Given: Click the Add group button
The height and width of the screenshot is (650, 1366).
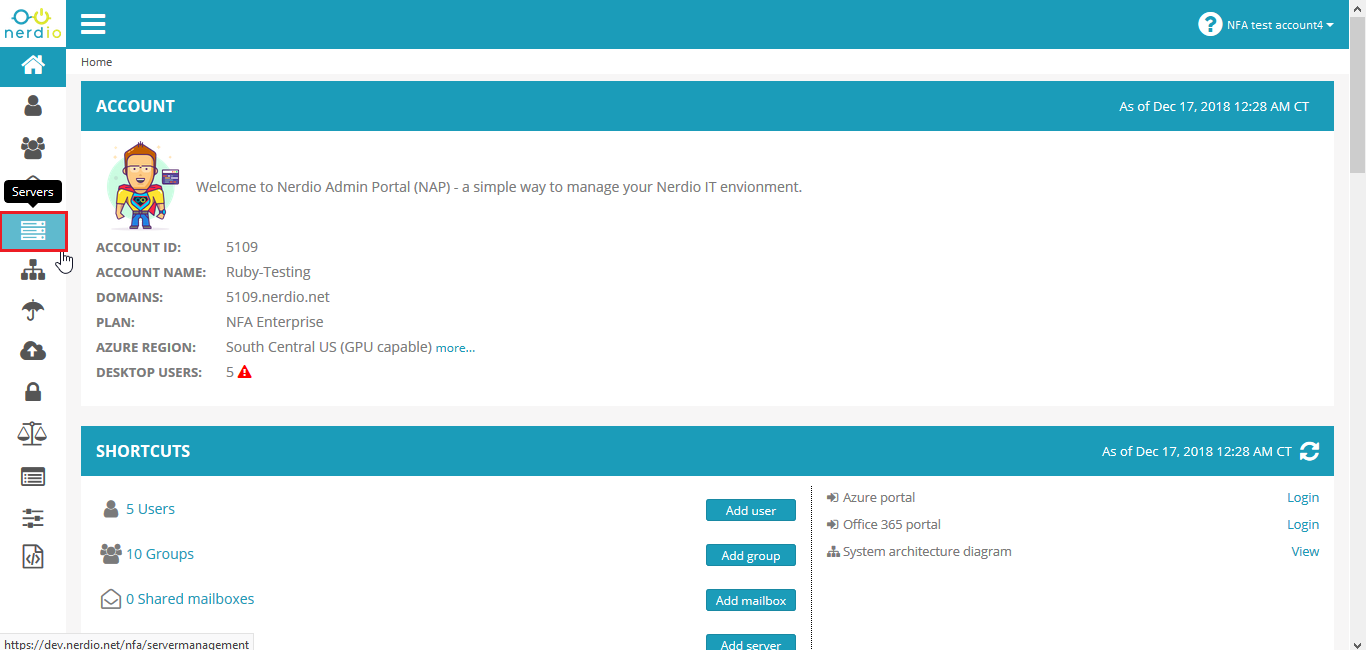Looking at the screenshot, I should (751, 555).
